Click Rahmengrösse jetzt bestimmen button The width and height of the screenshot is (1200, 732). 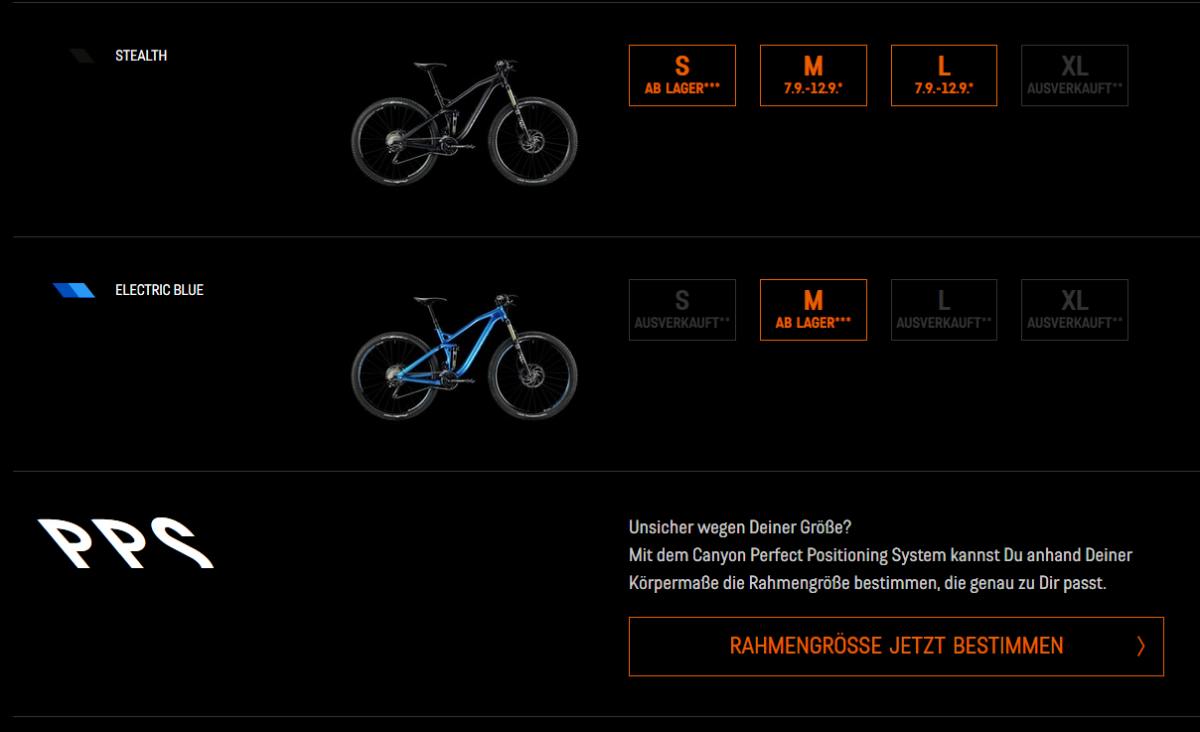(x=896, y=647)
